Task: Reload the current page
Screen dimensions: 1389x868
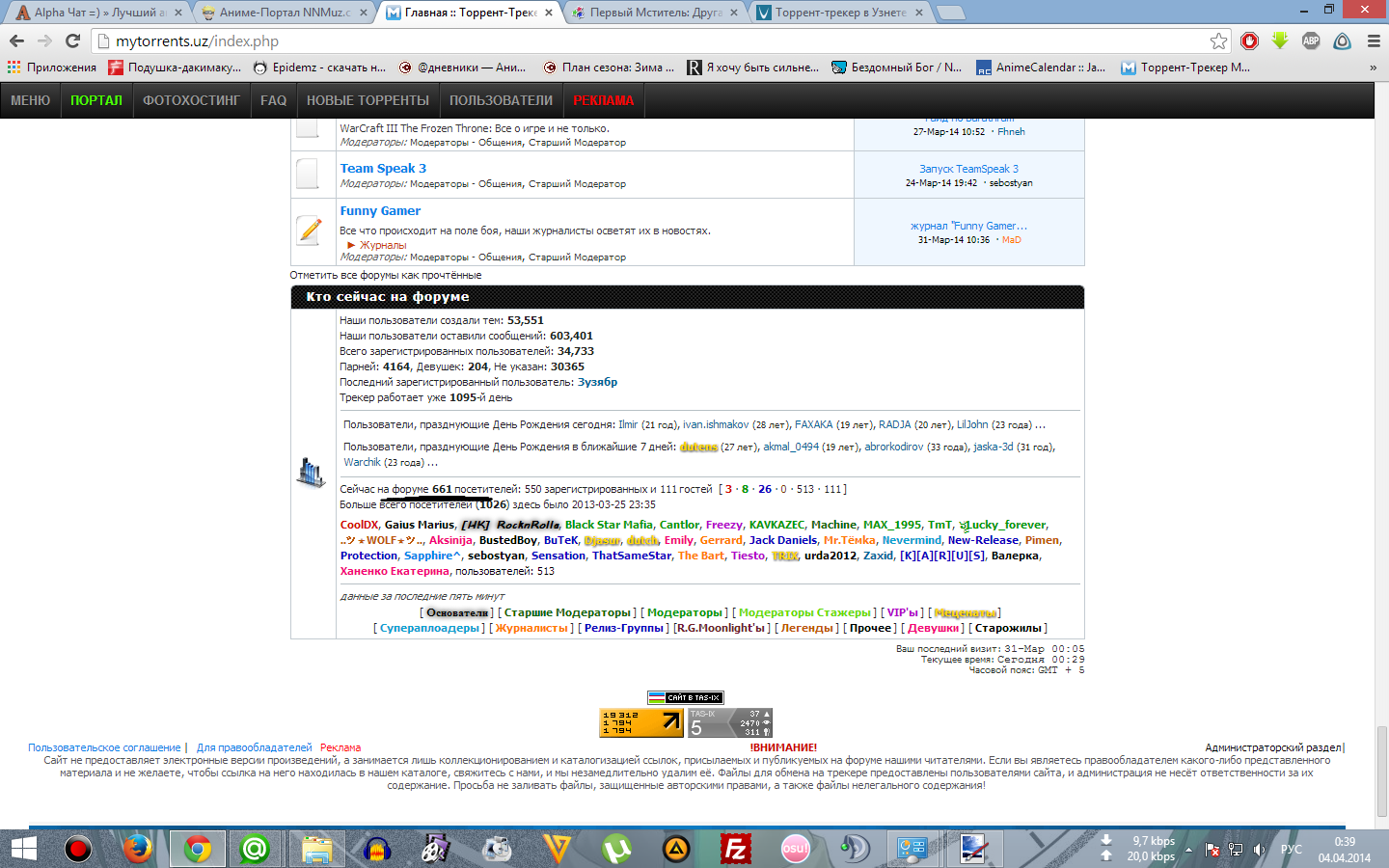Action: click(x=72, y=41)
